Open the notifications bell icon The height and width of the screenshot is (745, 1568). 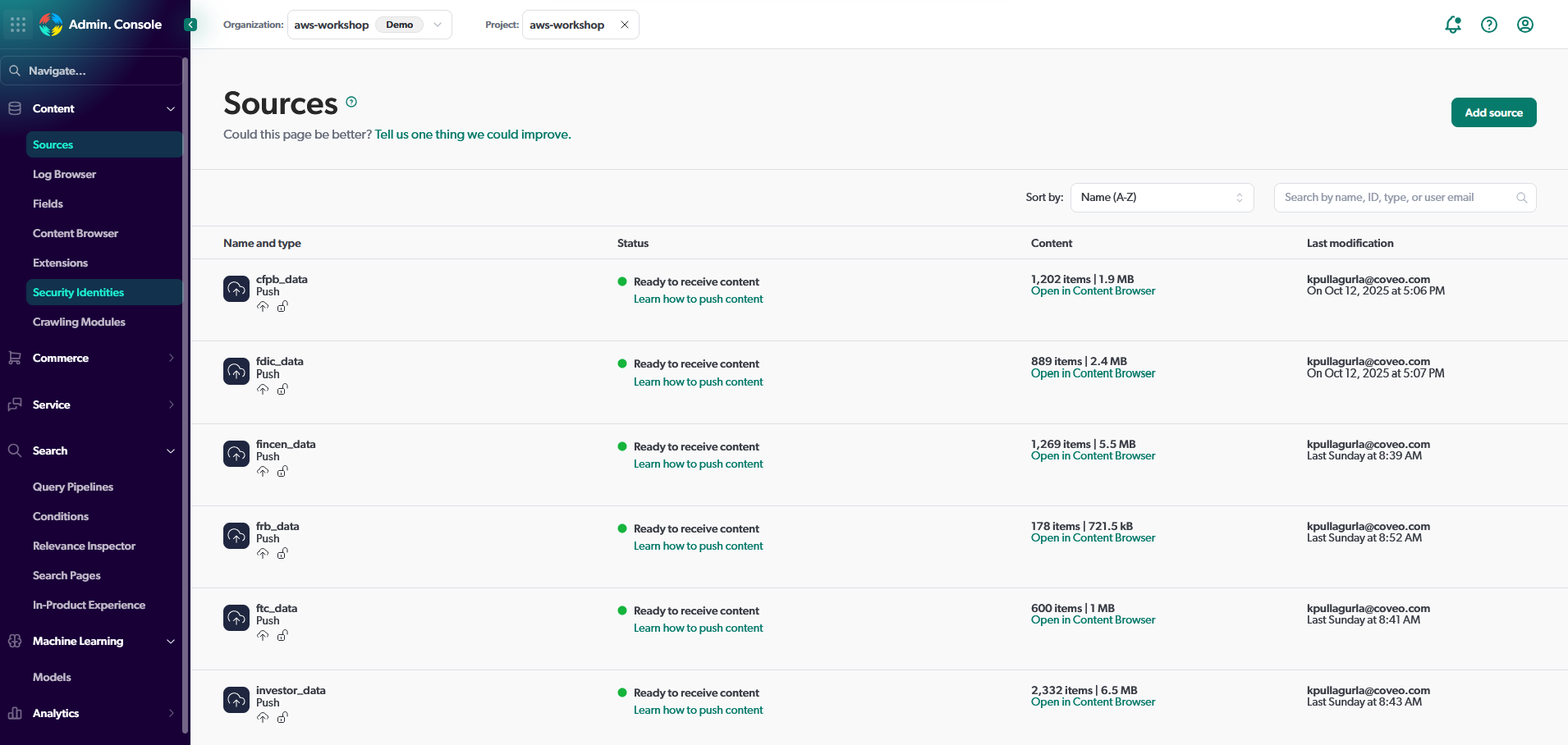click(x=1452, y=25)
